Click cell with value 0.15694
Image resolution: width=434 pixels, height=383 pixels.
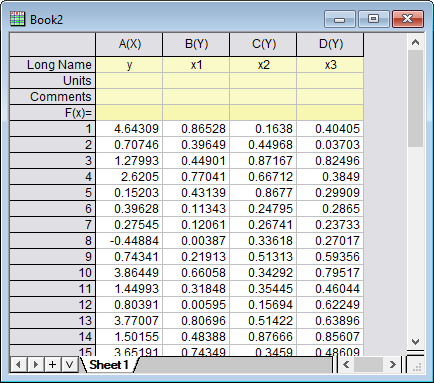tap(263, 305)
